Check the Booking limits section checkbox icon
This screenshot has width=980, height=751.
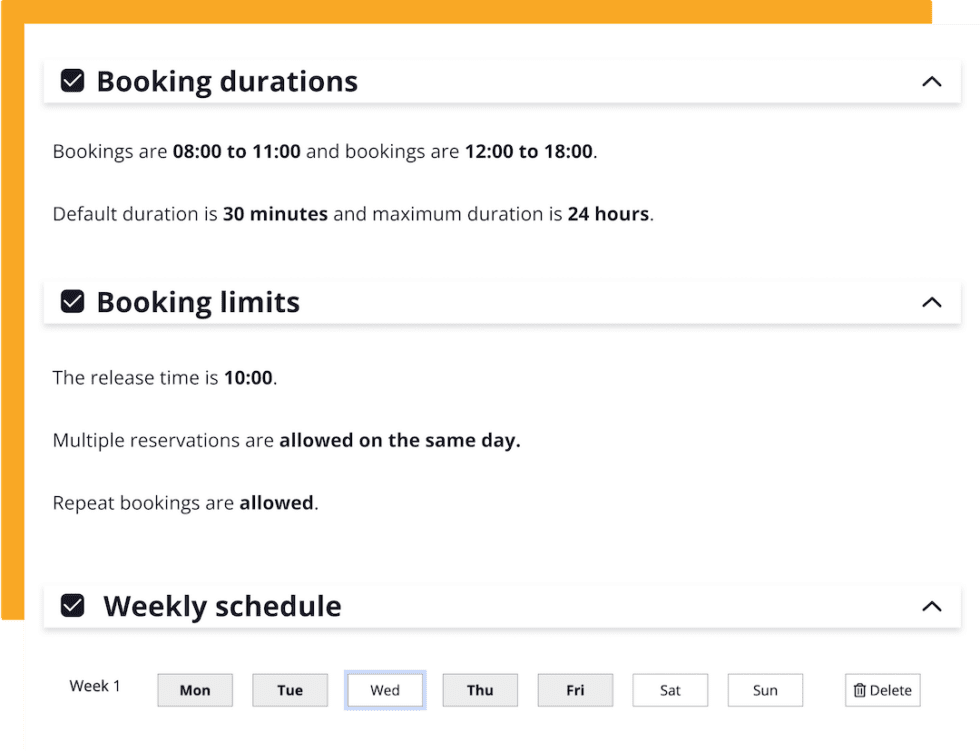coord(72,302)
